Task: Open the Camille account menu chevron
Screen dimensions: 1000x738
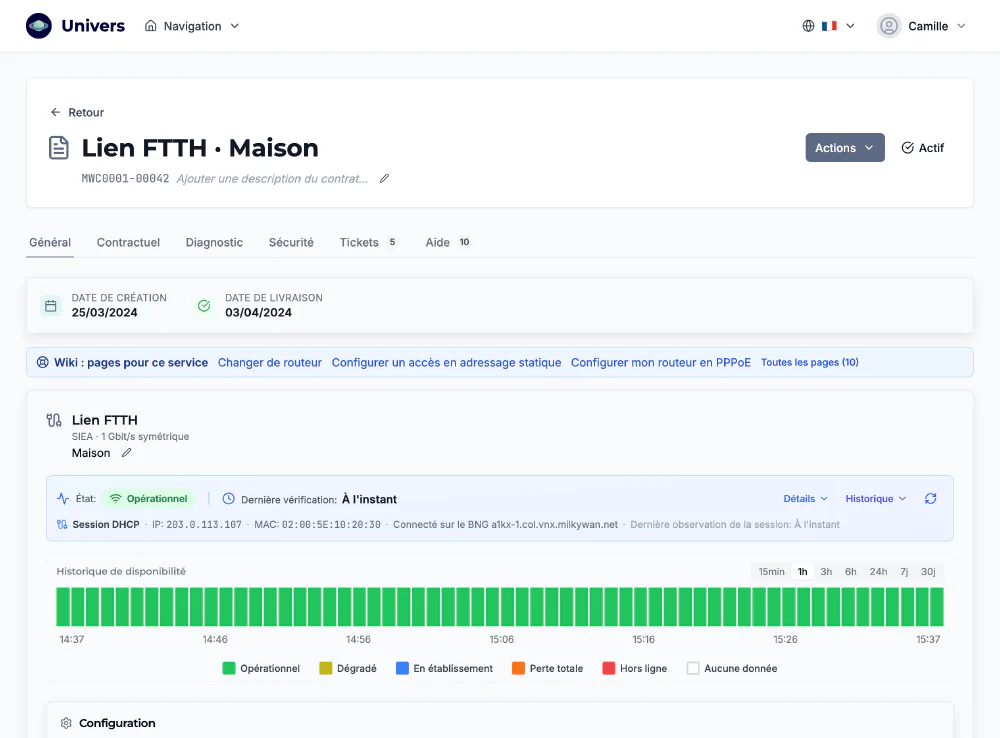Action: click(x=961, y=26)
